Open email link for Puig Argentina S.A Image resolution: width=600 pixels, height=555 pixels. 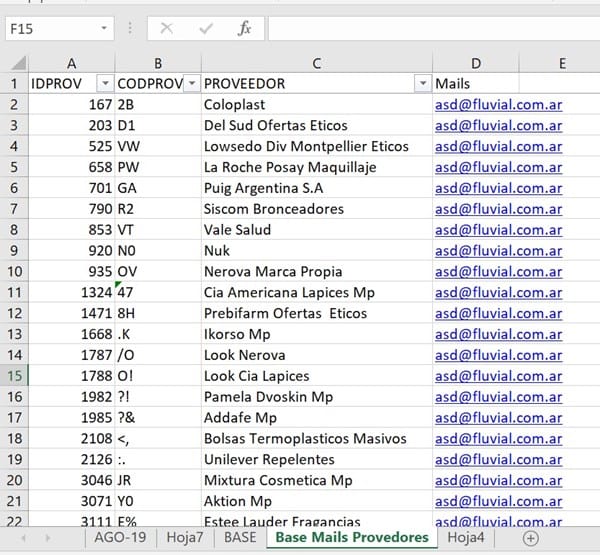pyautogui.click(x=498, y=188)
